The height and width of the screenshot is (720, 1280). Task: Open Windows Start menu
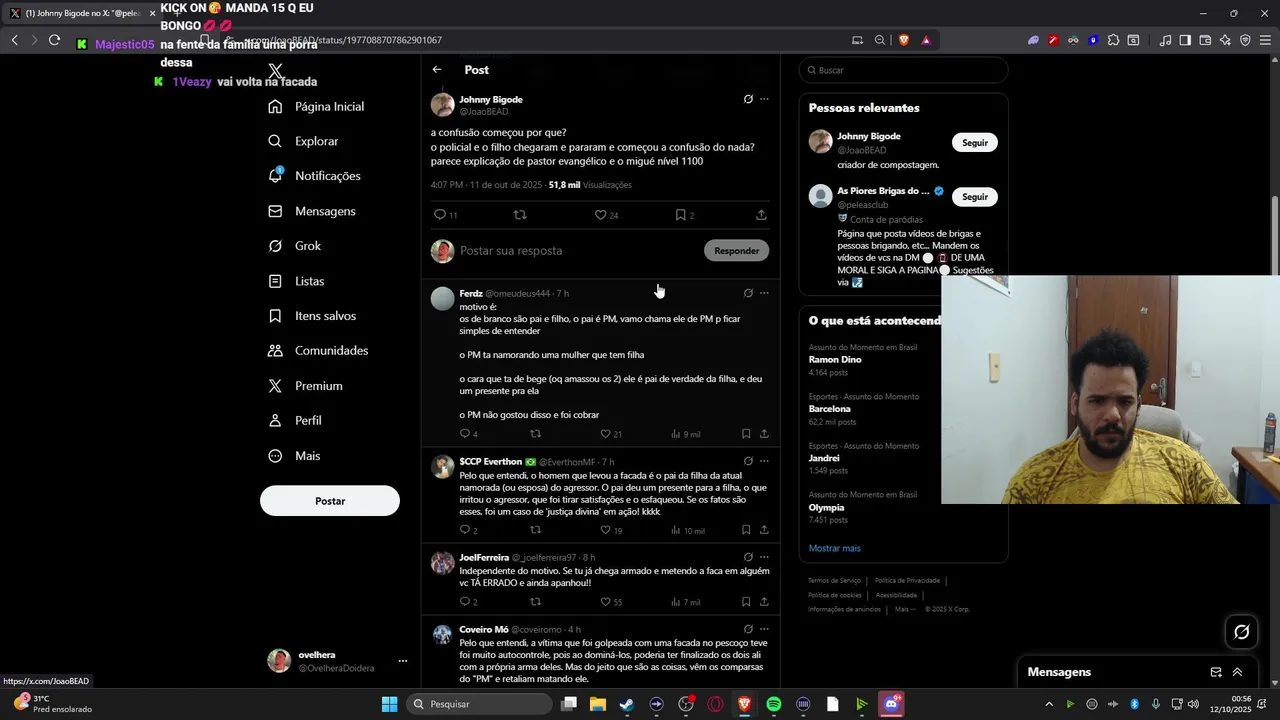[x=390, y=704]
